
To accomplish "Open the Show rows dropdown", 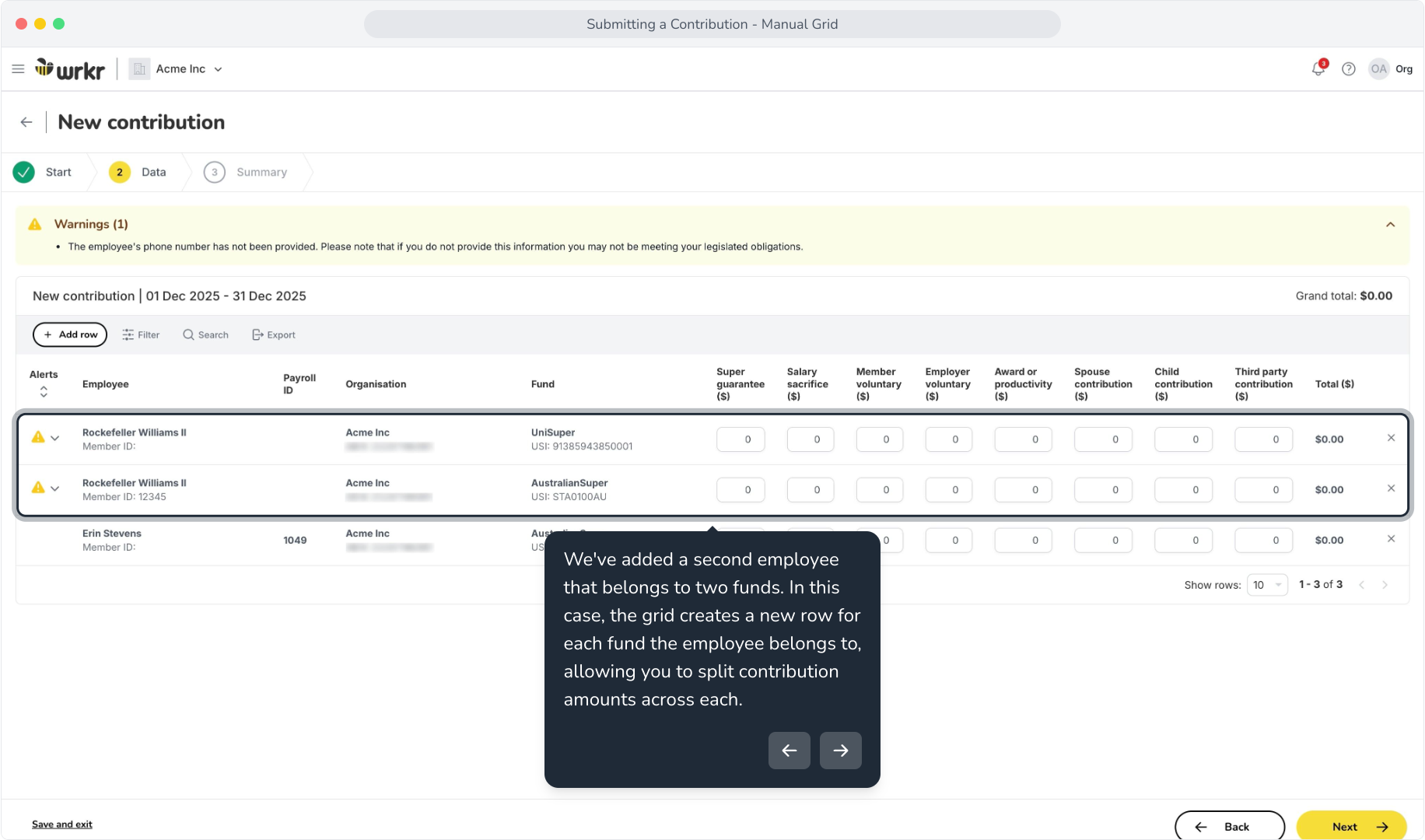I will tap(1267, 585).
